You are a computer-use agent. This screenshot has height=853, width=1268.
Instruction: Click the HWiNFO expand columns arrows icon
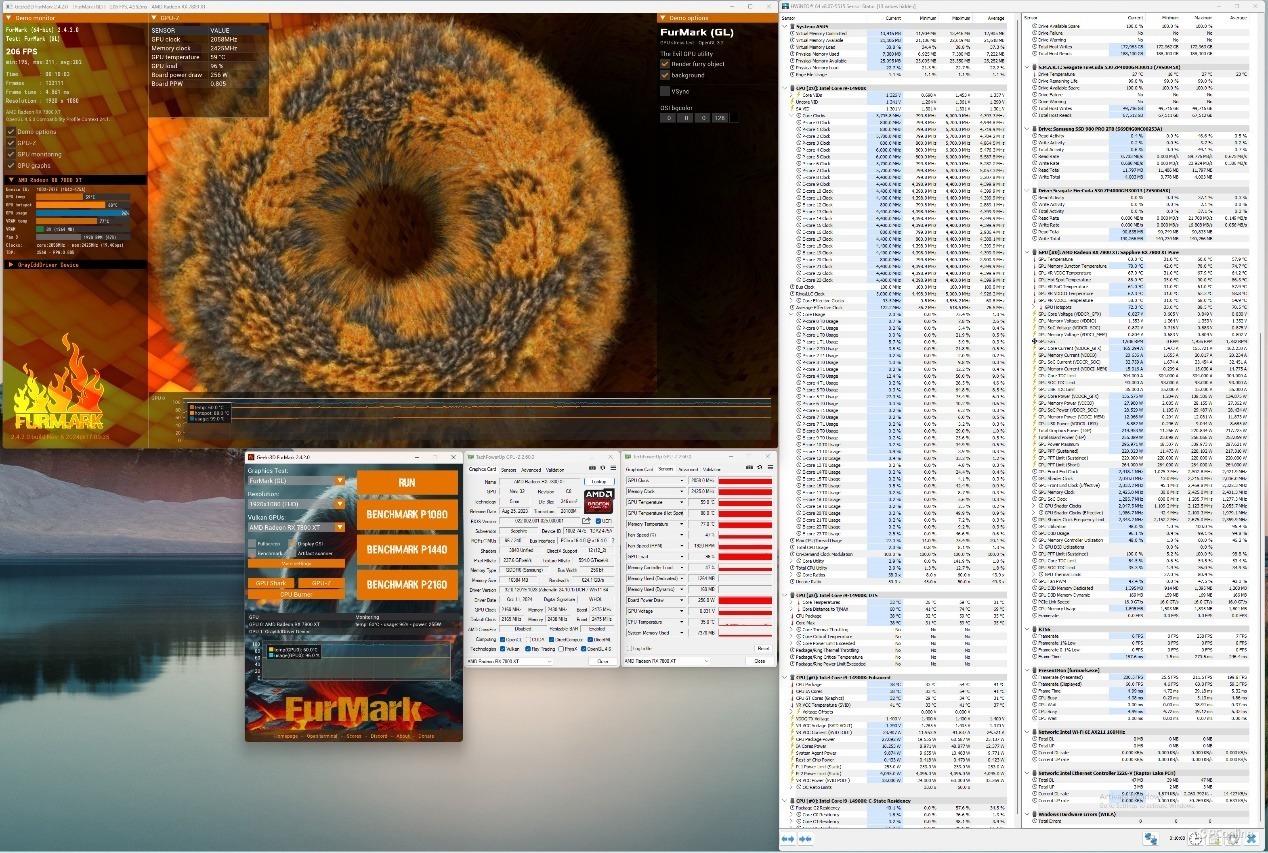point(787,838)
